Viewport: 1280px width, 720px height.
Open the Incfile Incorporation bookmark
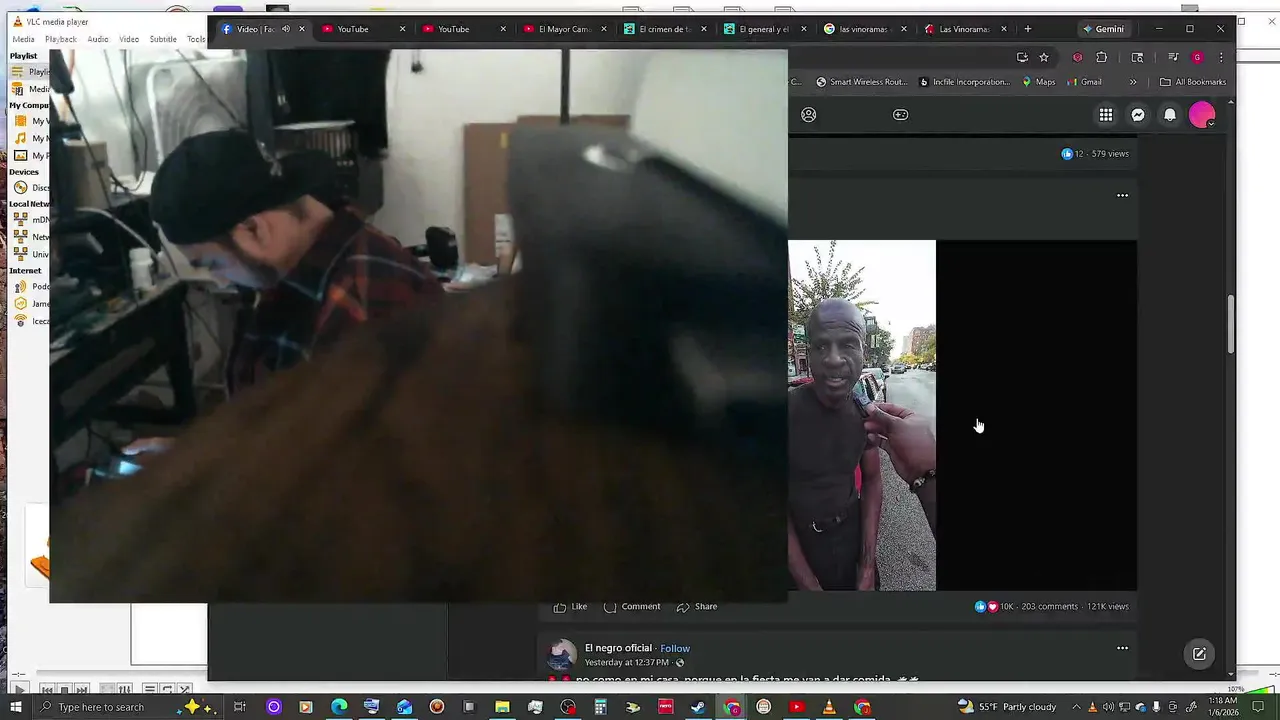964,82
